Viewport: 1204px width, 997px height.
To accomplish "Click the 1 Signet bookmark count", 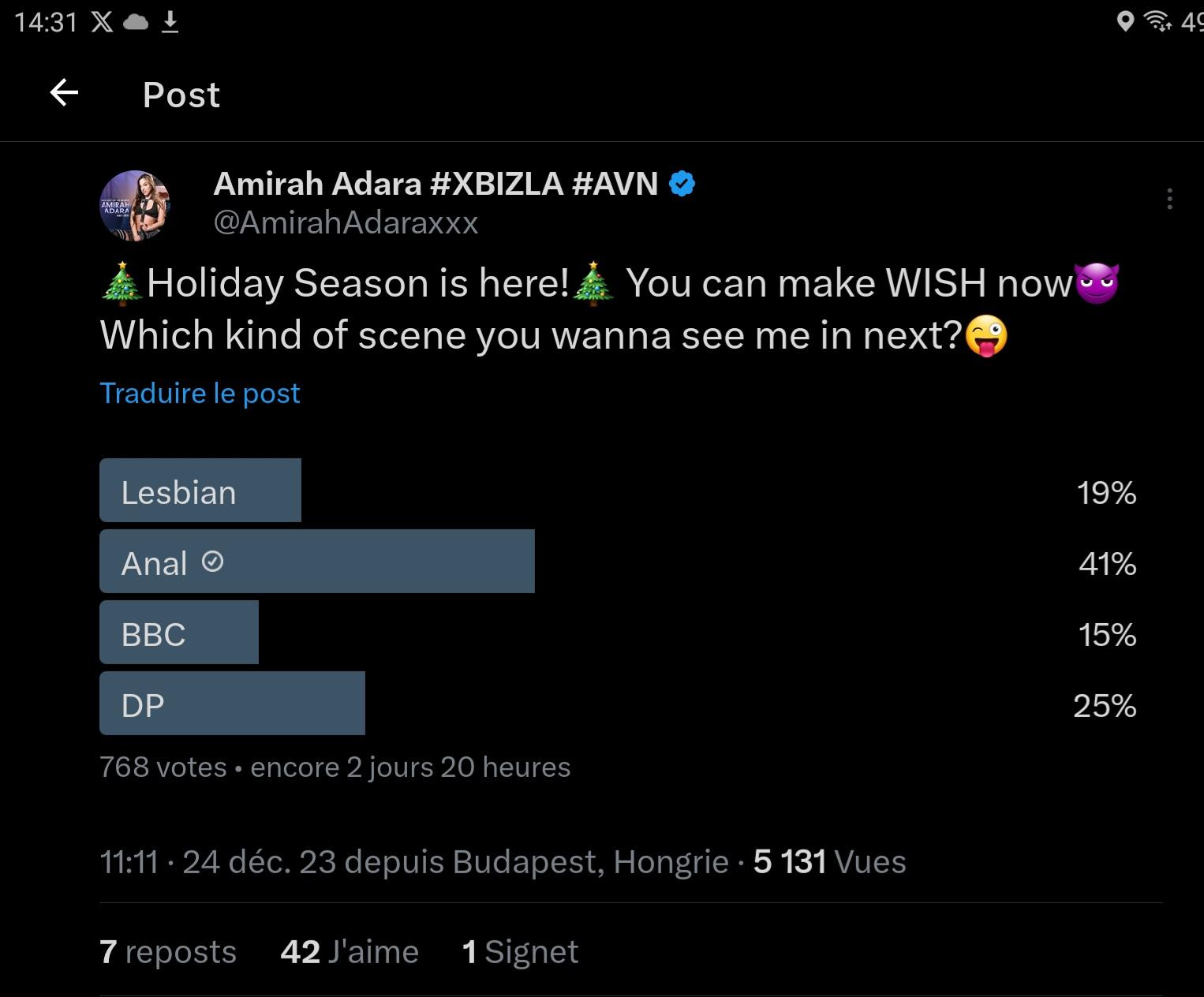I will [520, 951].
